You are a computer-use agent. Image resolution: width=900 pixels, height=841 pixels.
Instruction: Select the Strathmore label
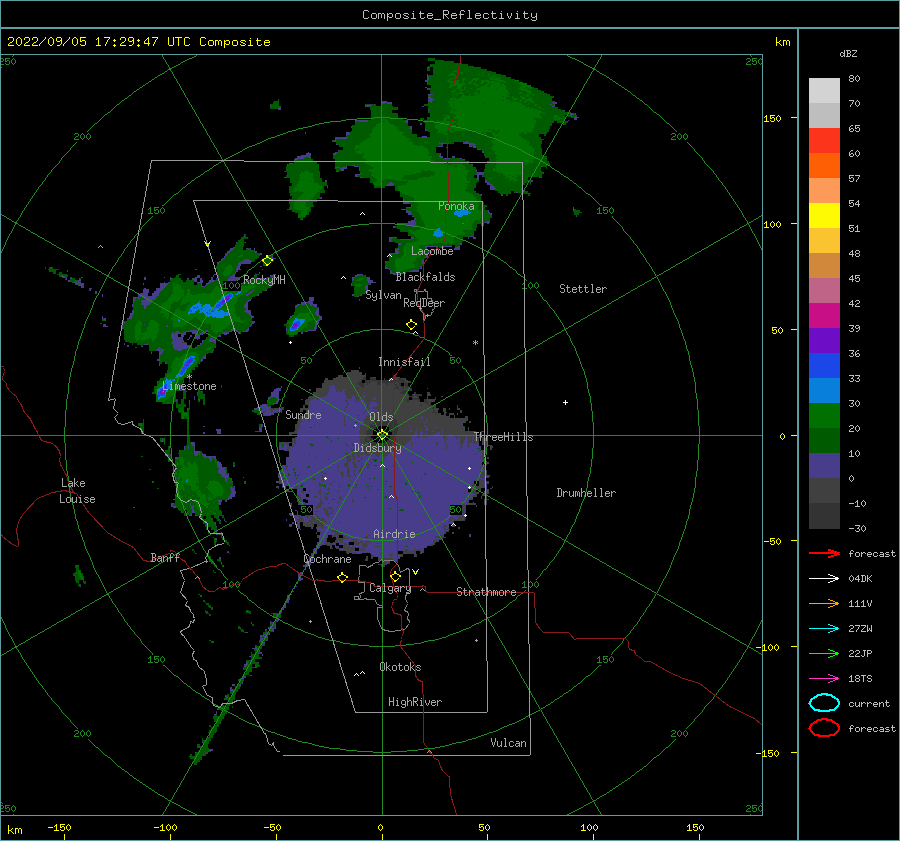click(x=486, y=592)
